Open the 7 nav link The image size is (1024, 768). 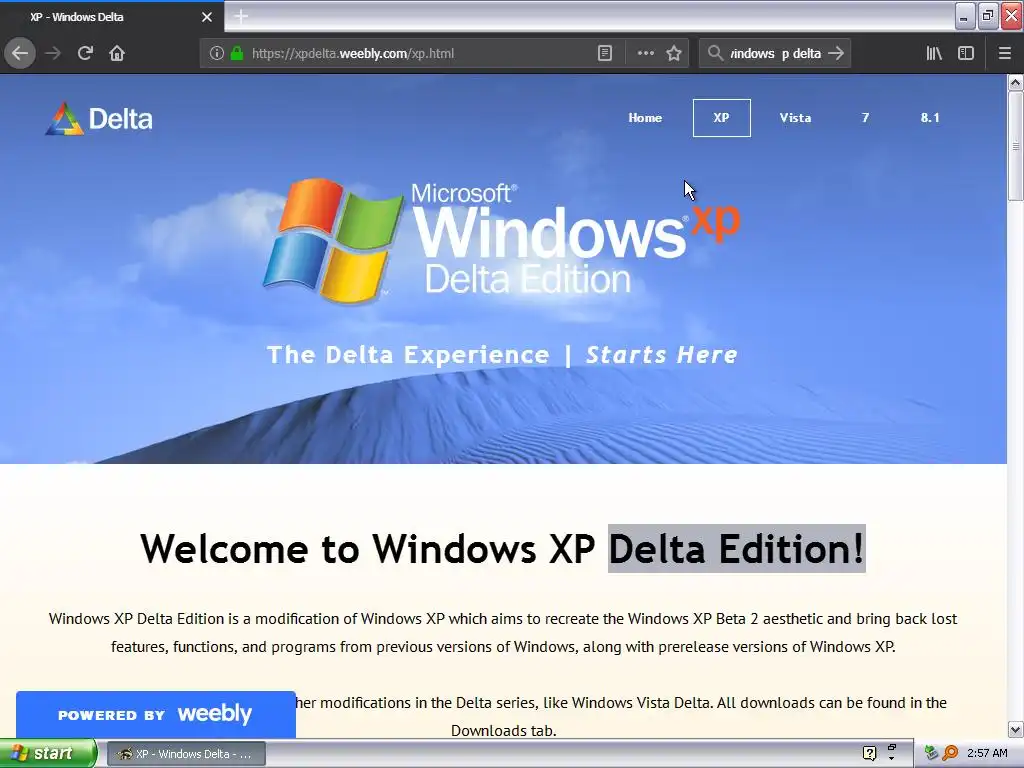tap(865, 118)
